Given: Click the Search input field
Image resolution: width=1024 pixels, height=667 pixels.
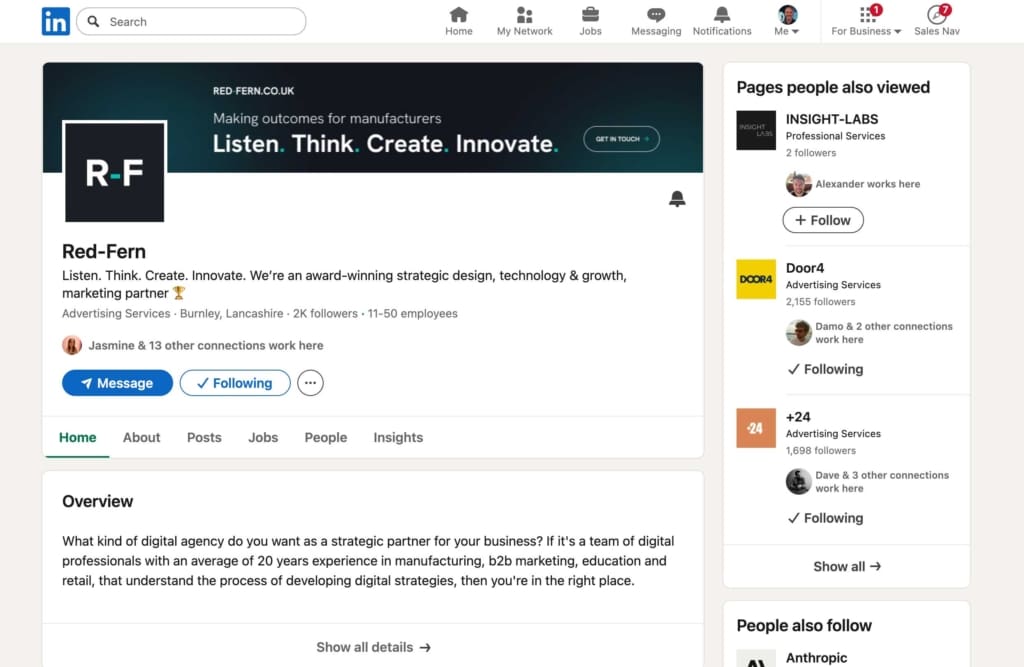Looking at the screenshot, I should click(x=191, y=22).
